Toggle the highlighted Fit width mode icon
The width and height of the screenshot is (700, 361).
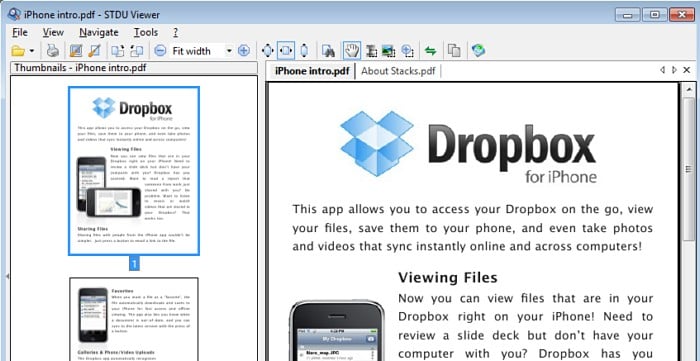286,51
